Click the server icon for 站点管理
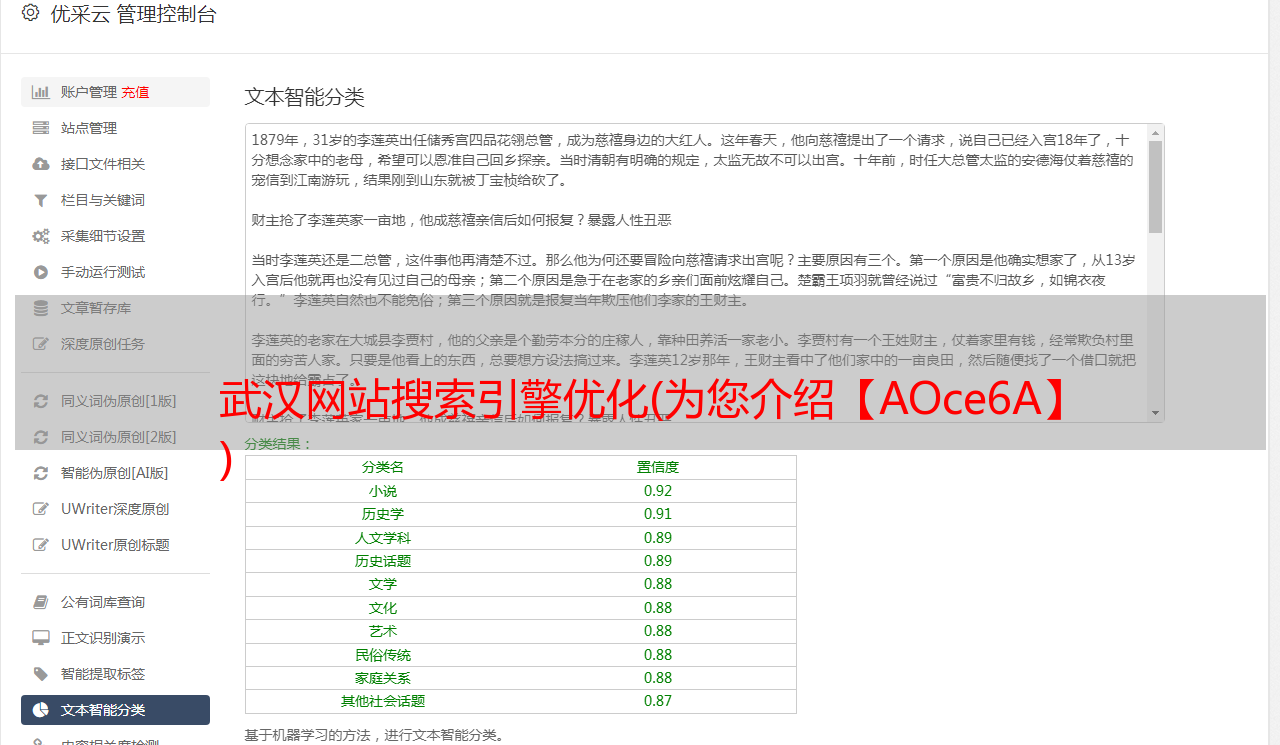Image resolution: width=1280 pixels, height=745 pixels. 40,128
